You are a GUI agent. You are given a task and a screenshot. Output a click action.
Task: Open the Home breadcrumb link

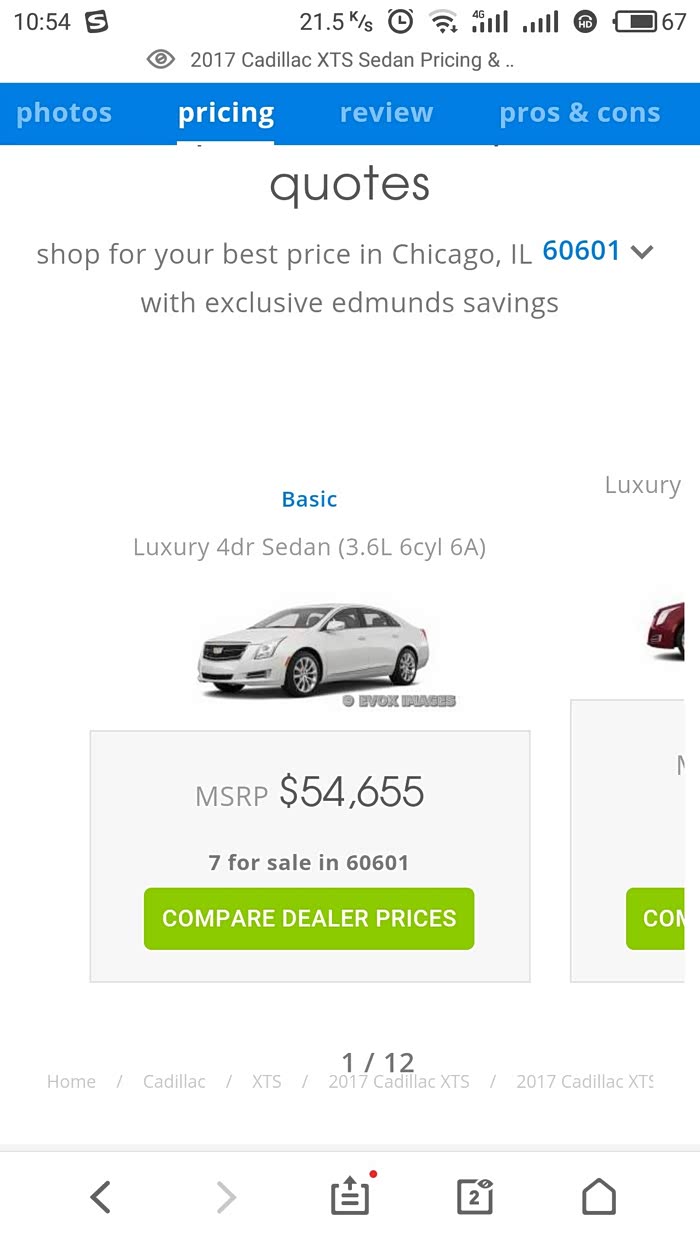(x=71, y=1082)
